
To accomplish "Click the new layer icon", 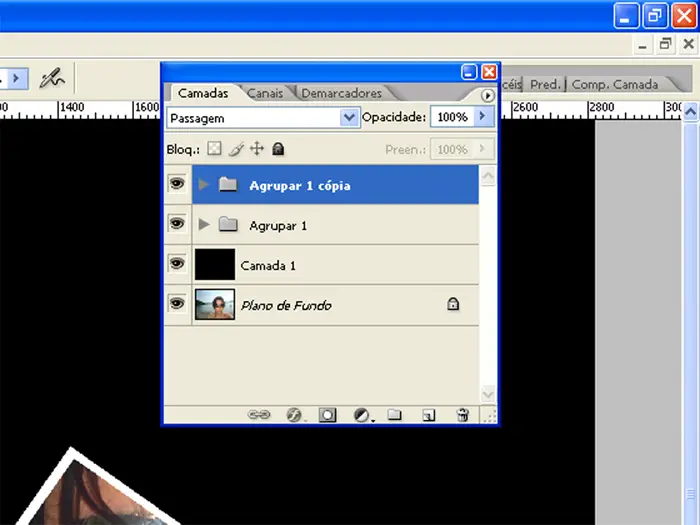I will (x=428, y=415).
